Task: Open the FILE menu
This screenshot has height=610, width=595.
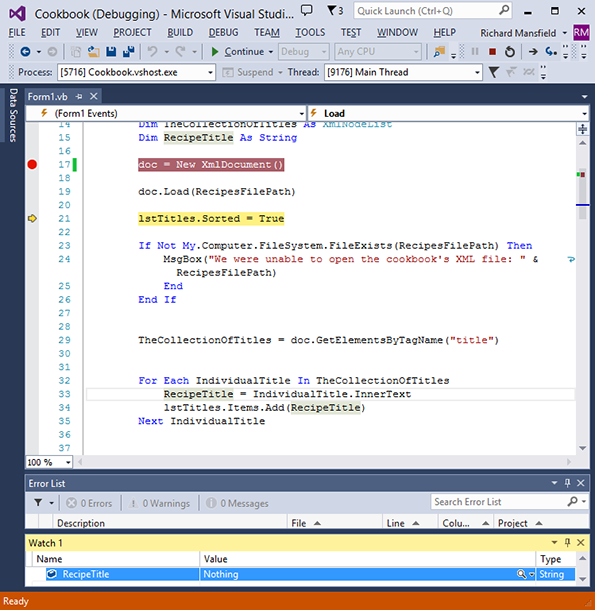Action: point(17,32)
